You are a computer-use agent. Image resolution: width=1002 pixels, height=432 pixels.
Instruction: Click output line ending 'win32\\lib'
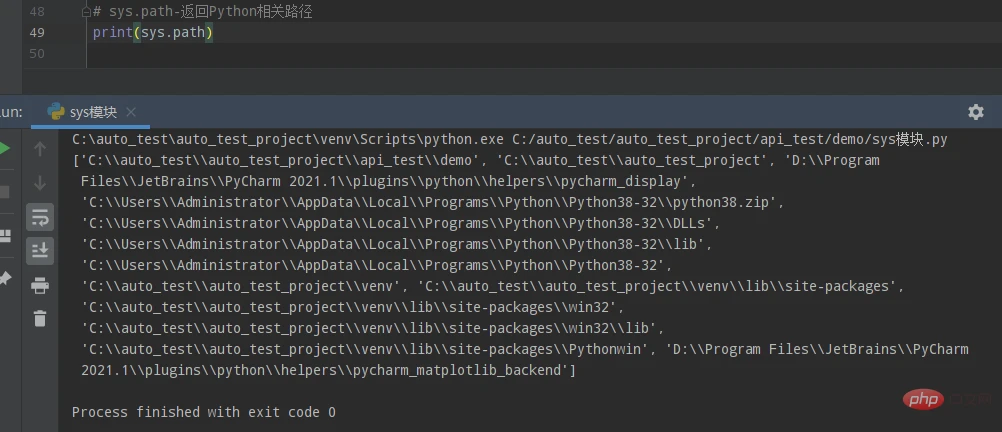click(373, 329)
